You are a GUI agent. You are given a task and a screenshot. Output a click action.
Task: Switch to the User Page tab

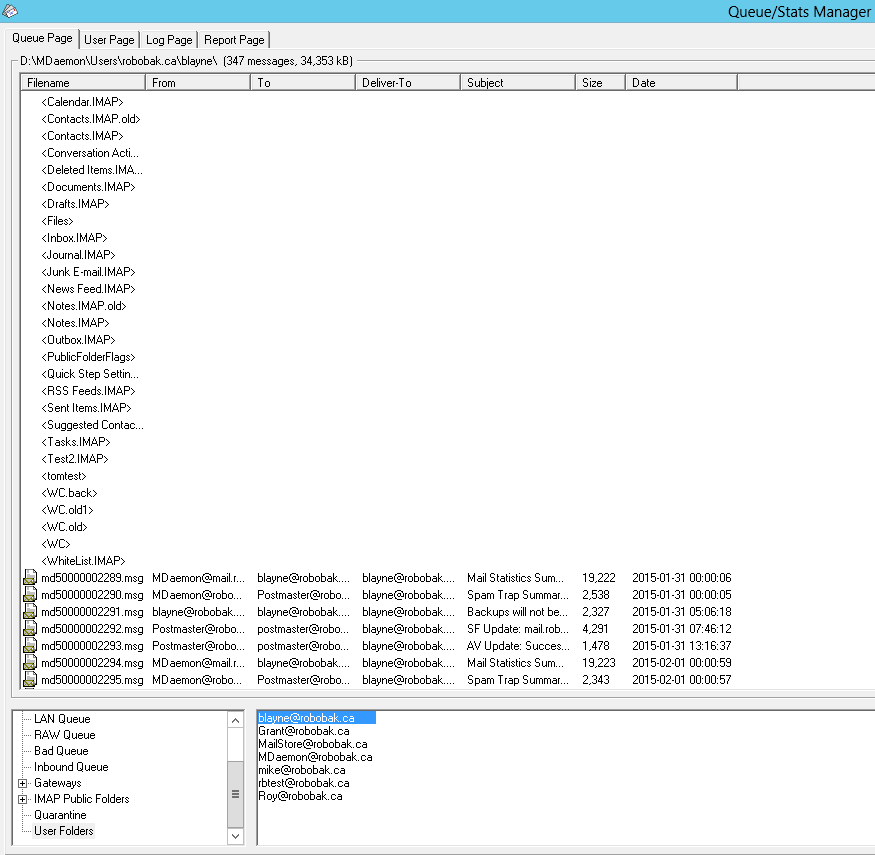pyautogui.click(x=109, y=39)
